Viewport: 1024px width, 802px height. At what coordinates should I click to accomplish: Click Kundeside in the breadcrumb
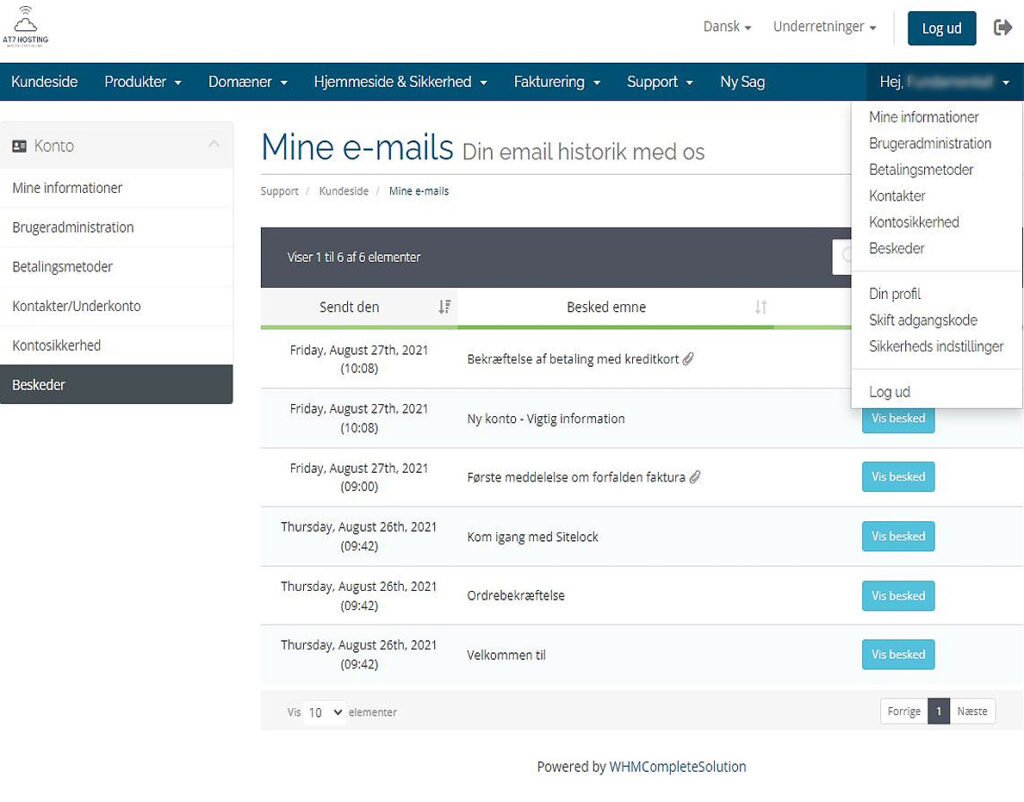pyautogui.click(x=343, y=191)
